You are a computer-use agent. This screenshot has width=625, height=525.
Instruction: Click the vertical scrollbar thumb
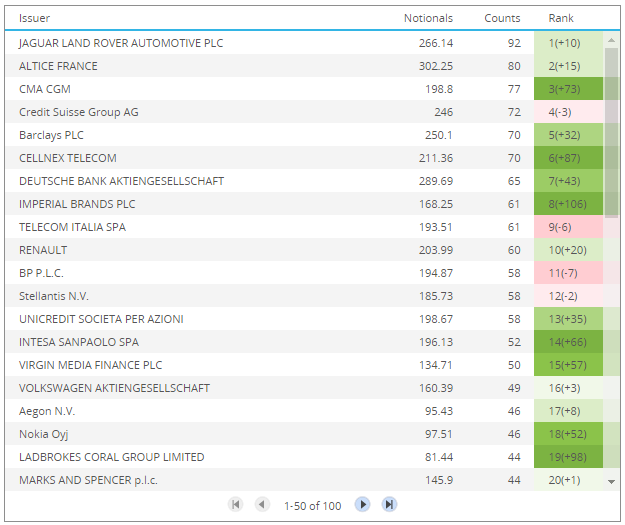(611, 132)
